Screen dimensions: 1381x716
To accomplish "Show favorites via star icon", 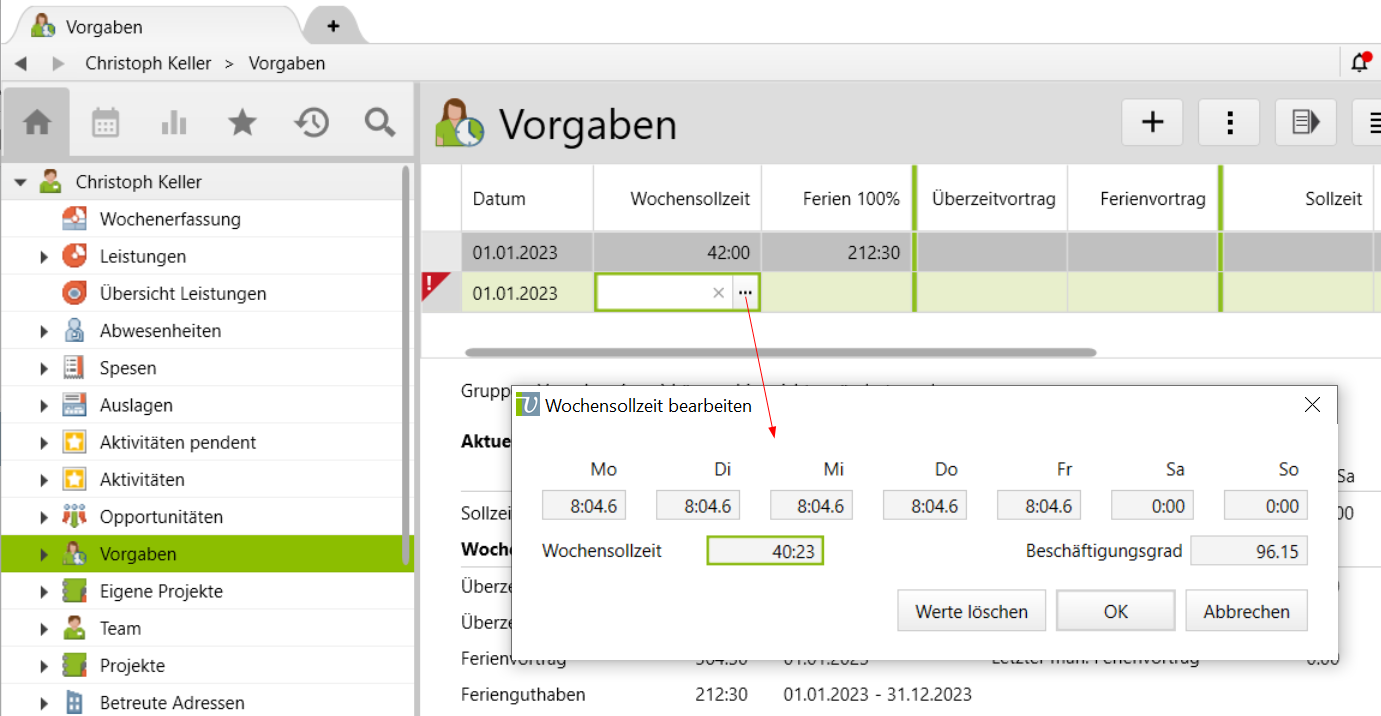I will coord(242,122).
